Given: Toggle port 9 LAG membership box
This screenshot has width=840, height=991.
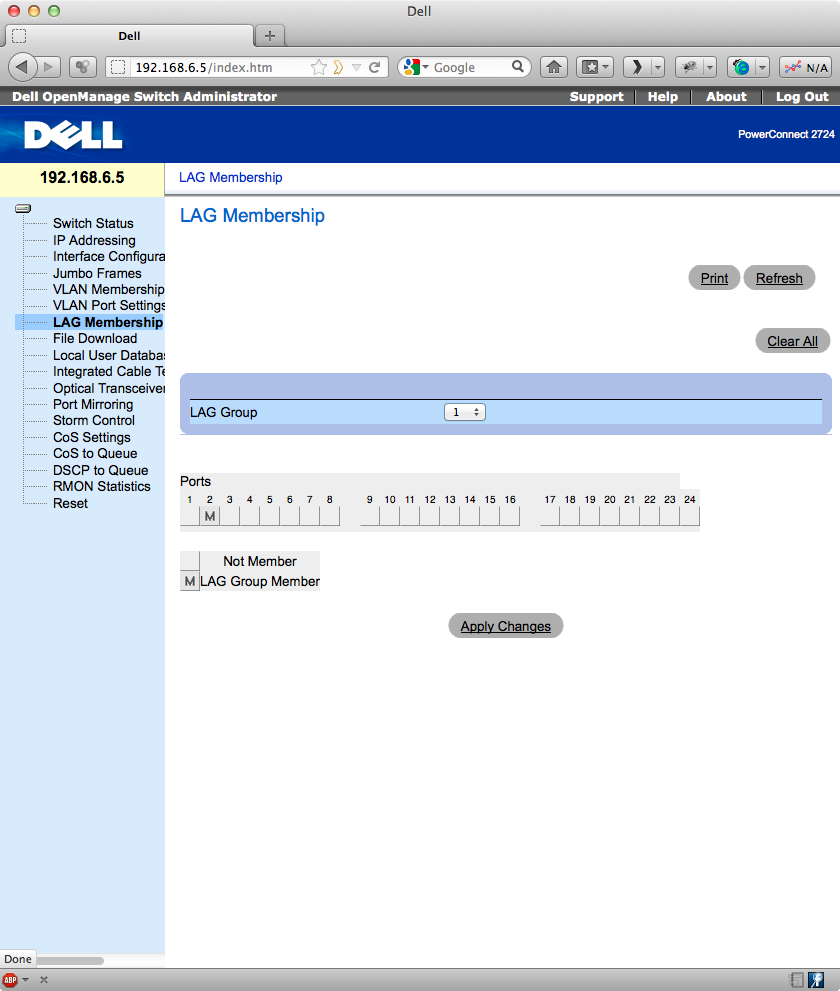Looking at the screenshot, I should [x=370, y=516].
